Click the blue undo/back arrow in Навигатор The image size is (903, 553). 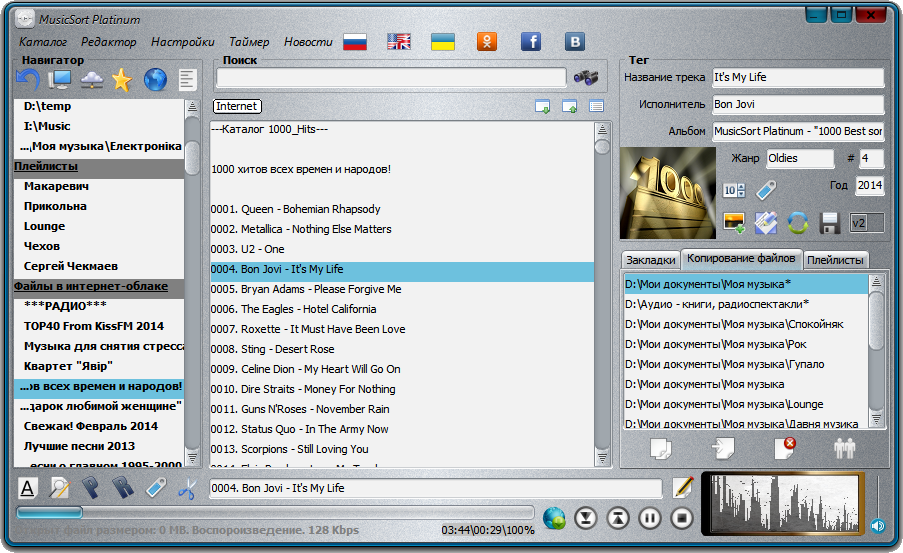click(x=28, y=79)
